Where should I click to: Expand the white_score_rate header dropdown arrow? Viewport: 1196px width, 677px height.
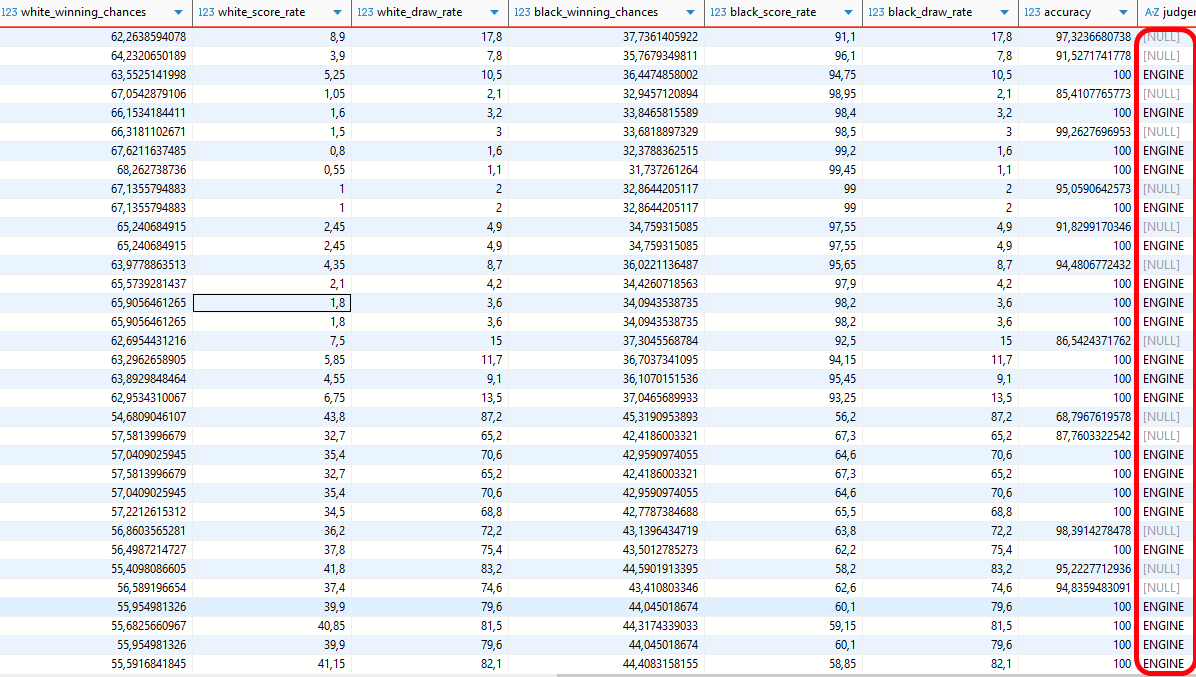[337, 13]
